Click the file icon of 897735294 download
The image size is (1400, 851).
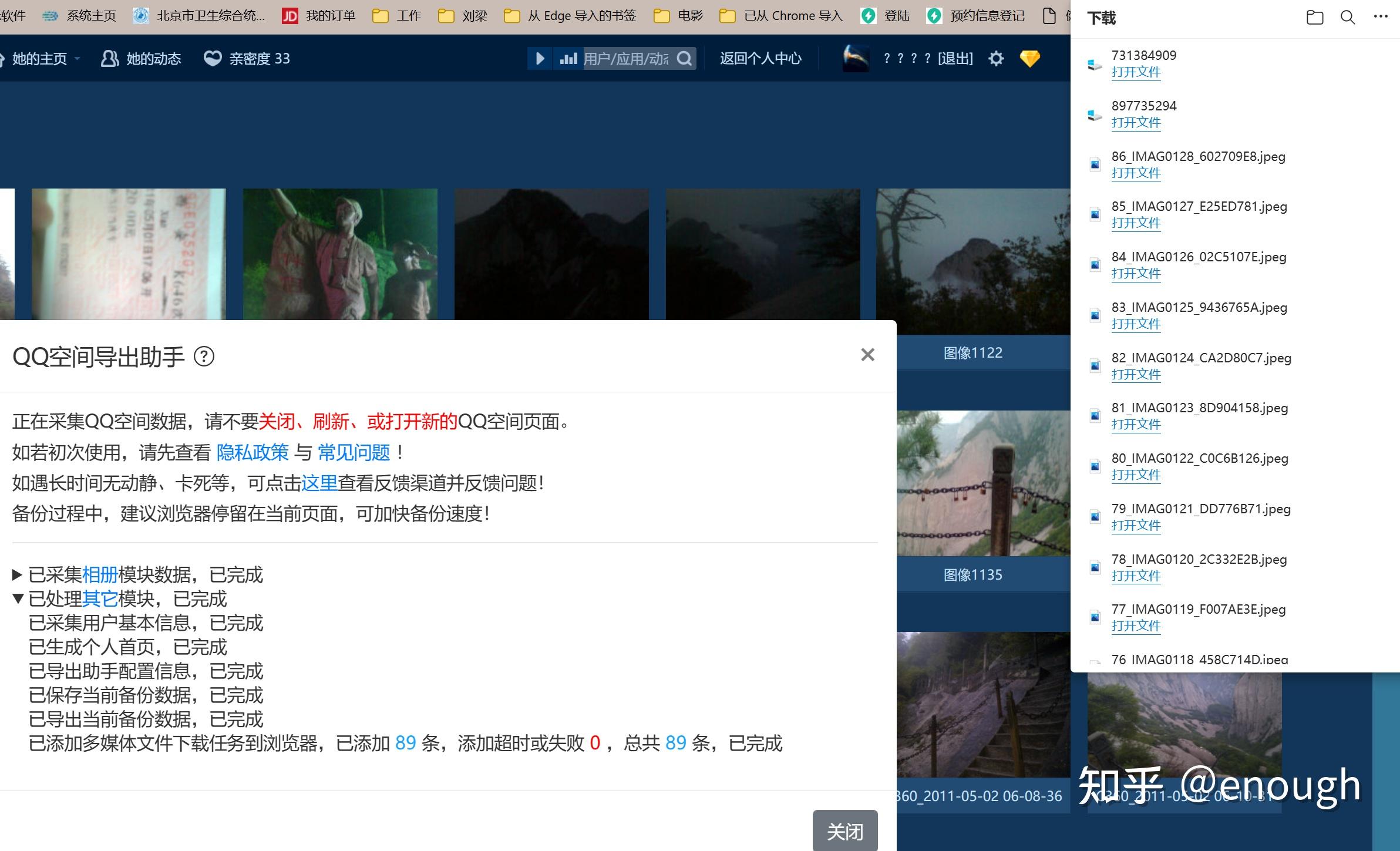coord(1095,115)
